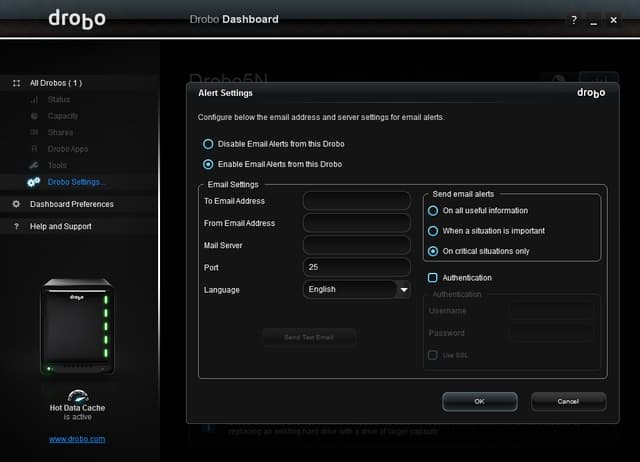Click the Drobo Apps icon in sidebar
The image size is (640, 462).
34,149
